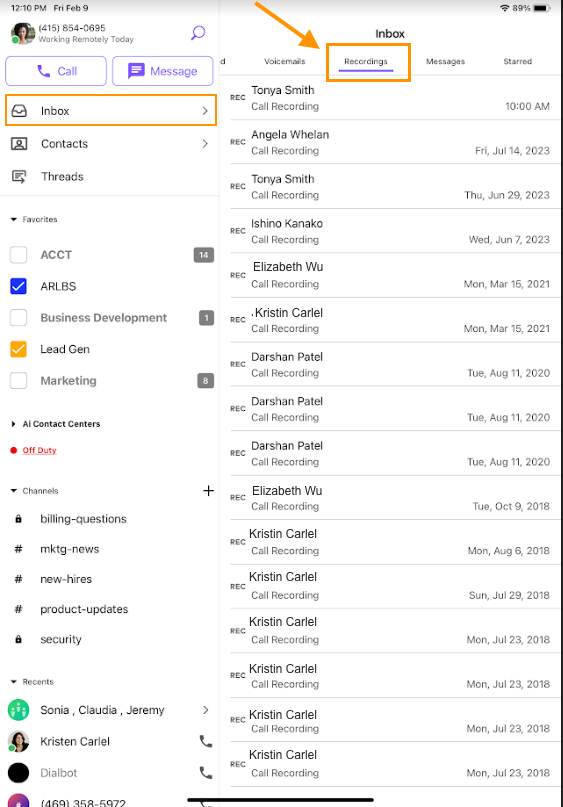Open Angela Whelan's Jul 14 recording
This screenshot has height=807, width=563.
coord(395,142)
